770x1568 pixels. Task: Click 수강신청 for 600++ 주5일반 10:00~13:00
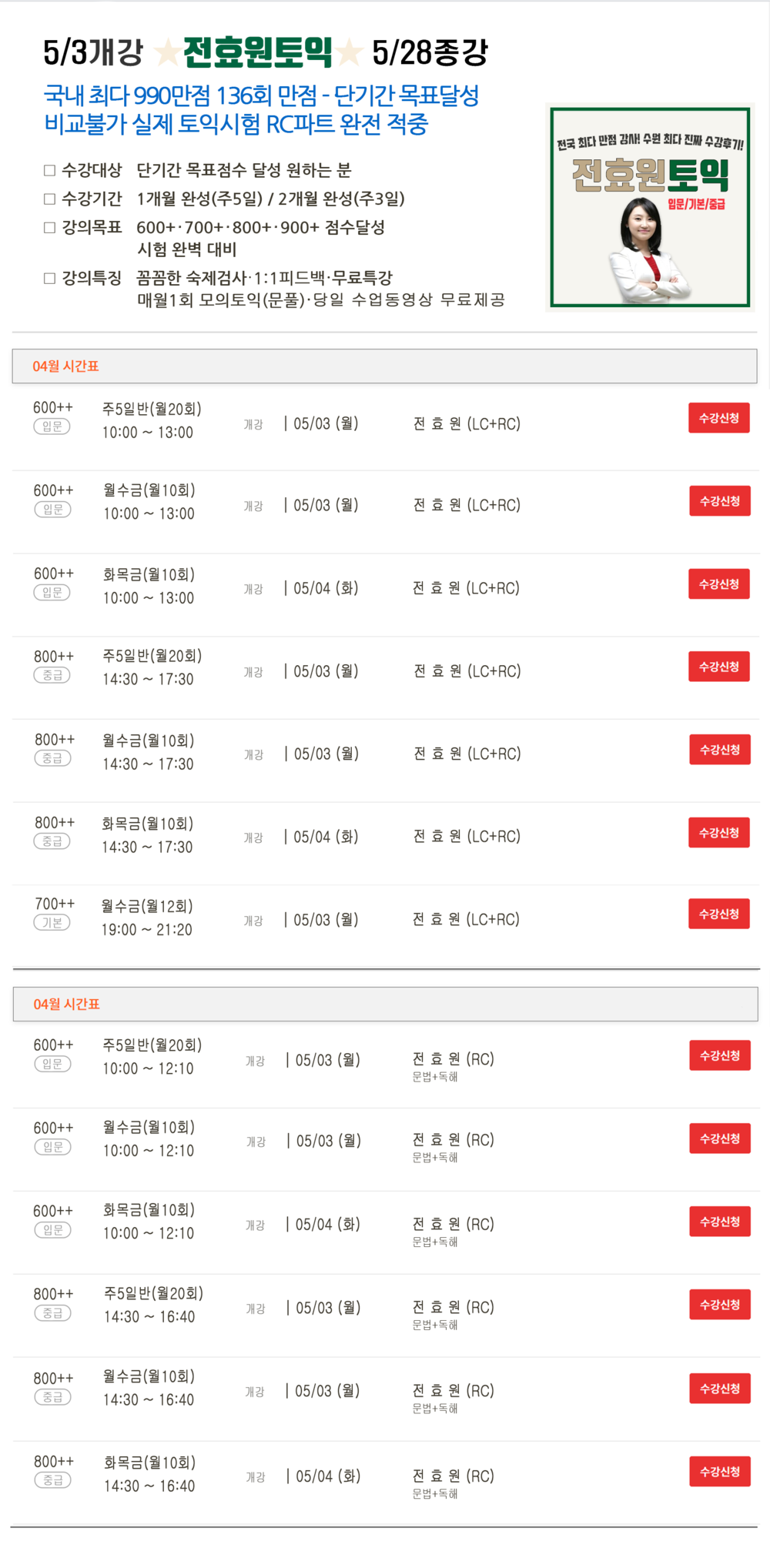pyautogui.click(x=719, y=418)
